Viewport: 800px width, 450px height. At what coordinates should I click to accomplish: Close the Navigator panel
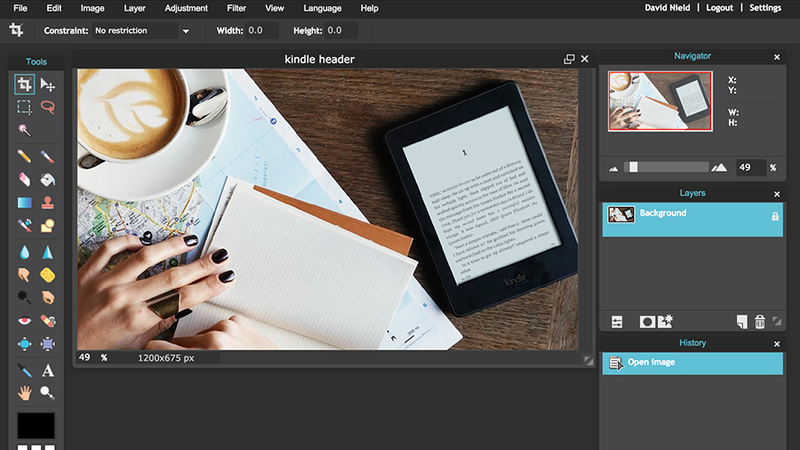click(777, 57)
